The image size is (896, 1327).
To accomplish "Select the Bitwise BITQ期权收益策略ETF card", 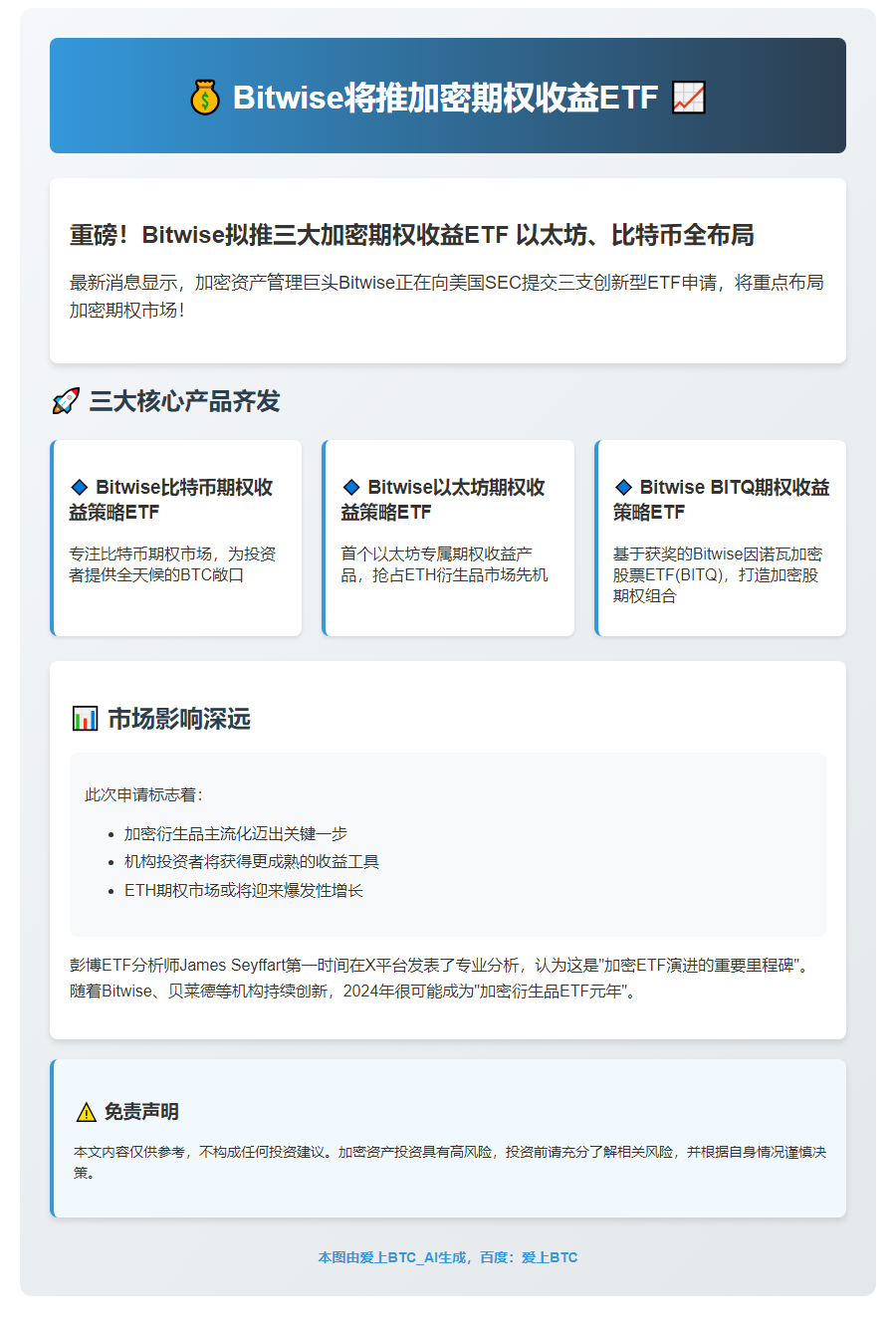I will [721, 538].
